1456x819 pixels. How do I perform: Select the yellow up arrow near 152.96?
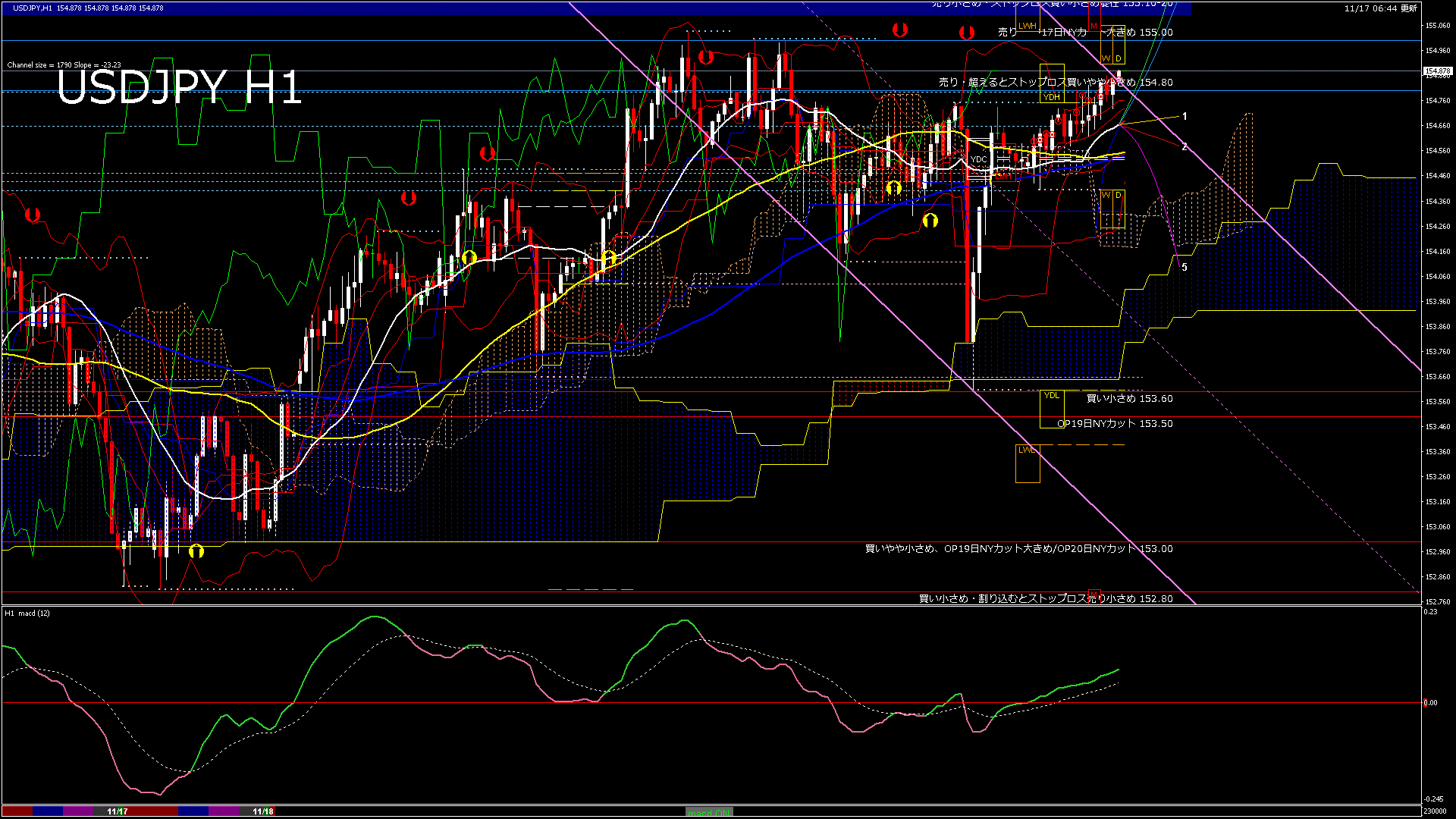[x=196, y=551]
